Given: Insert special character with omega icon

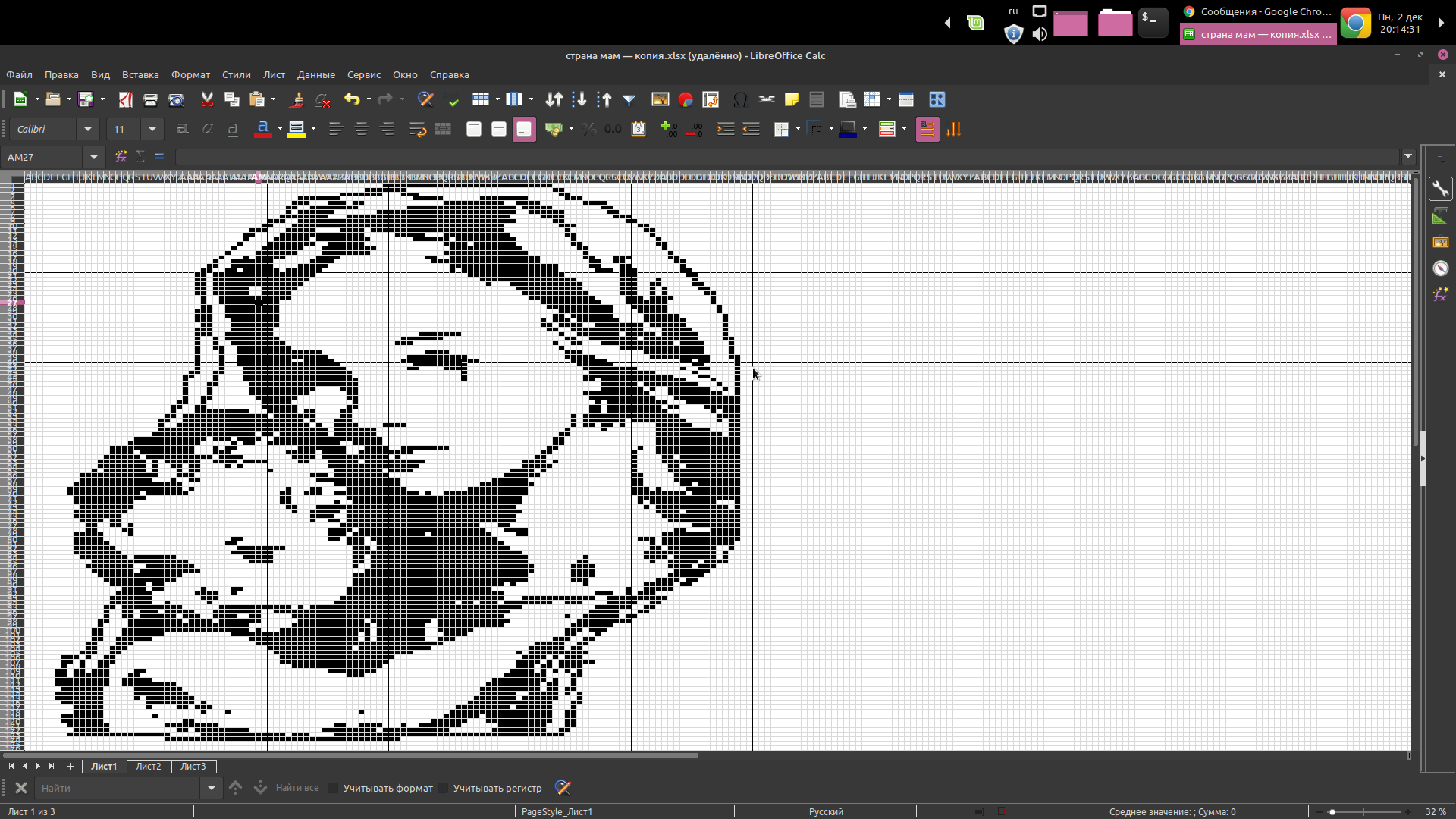Looking at the screenshot, I should 741,99.
